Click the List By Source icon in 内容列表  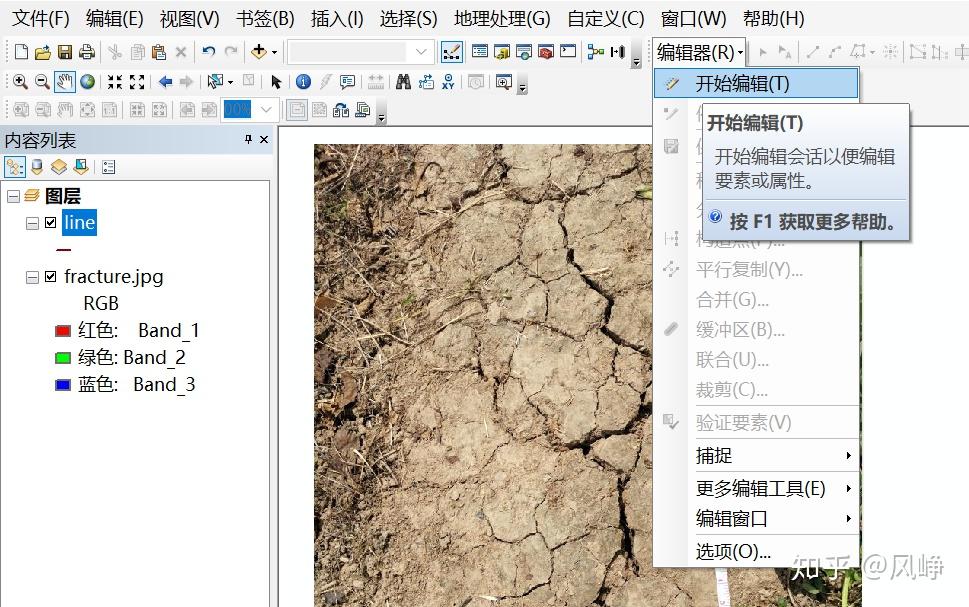tap(37, 166)
